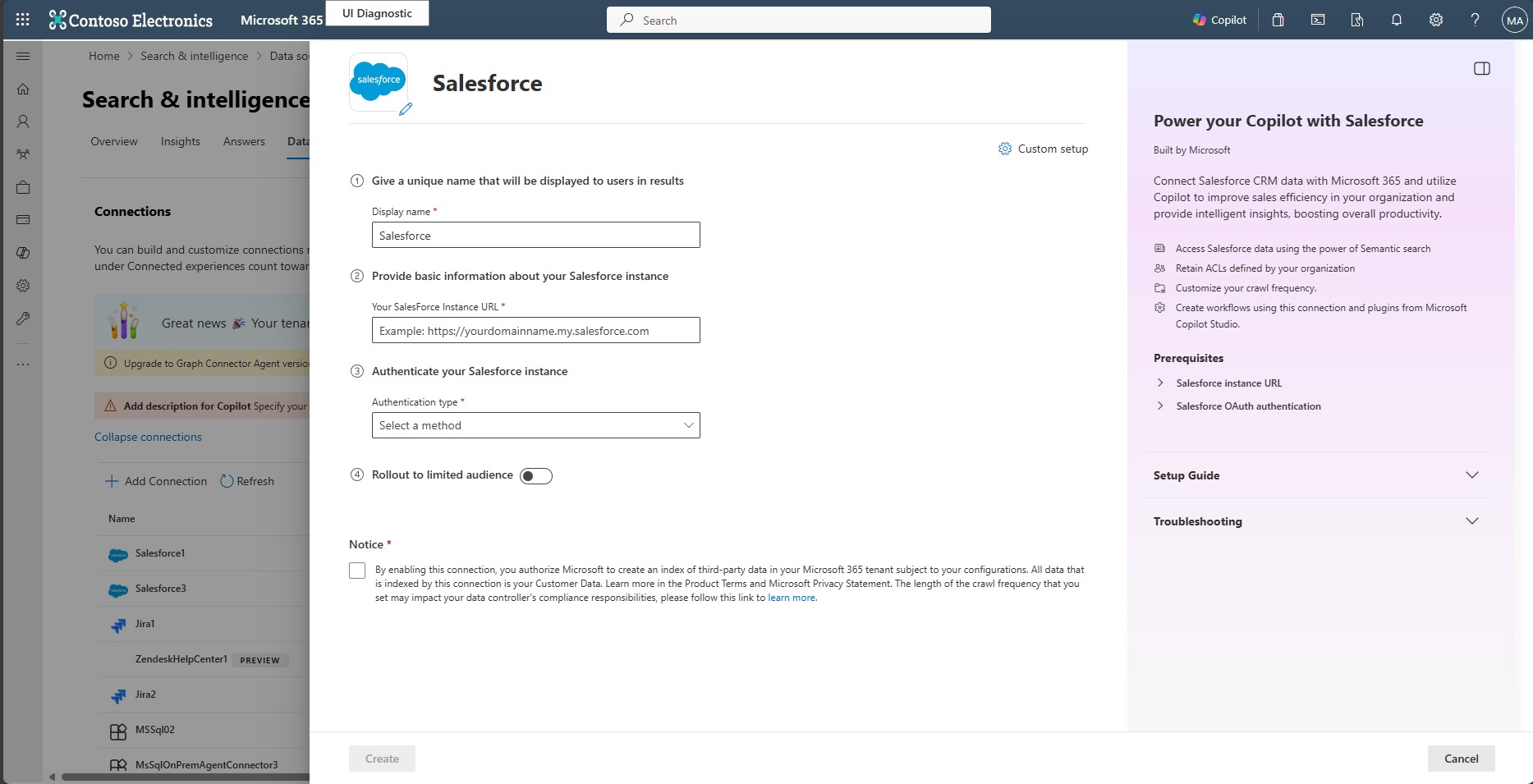Open the notifications bell icon

tap(1396, 19)
